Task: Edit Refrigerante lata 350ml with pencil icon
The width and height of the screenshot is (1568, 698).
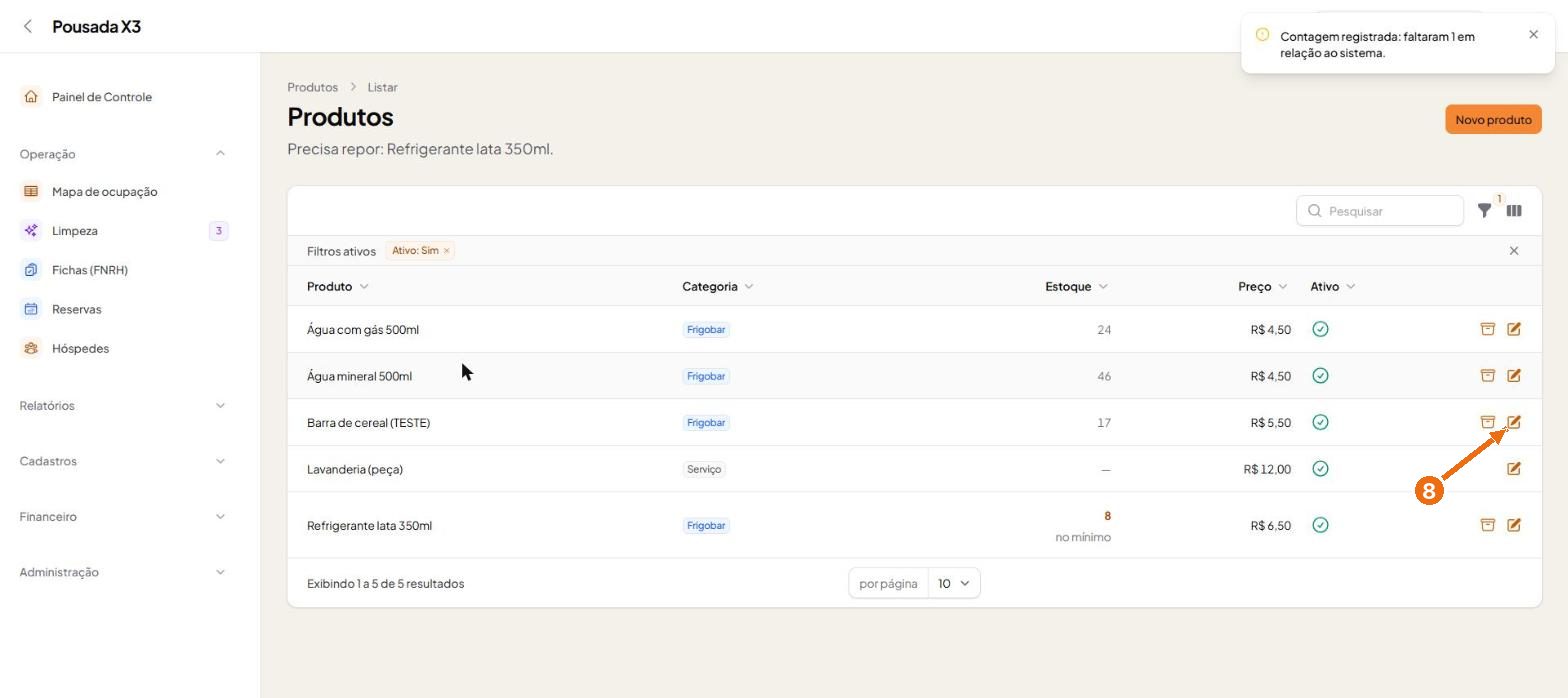Action: [x=1514, y=525]
